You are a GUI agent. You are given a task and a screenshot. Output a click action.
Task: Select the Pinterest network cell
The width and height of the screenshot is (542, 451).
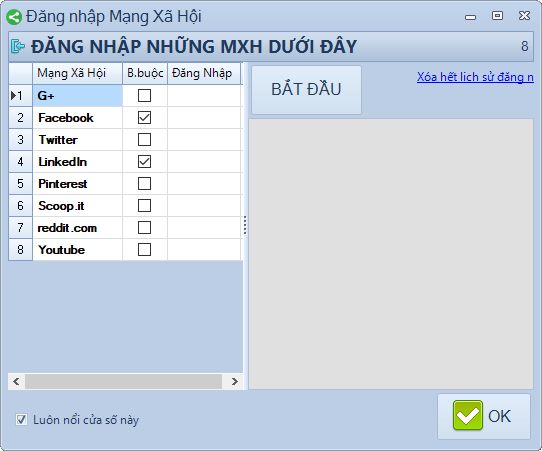tap(77, 184)
